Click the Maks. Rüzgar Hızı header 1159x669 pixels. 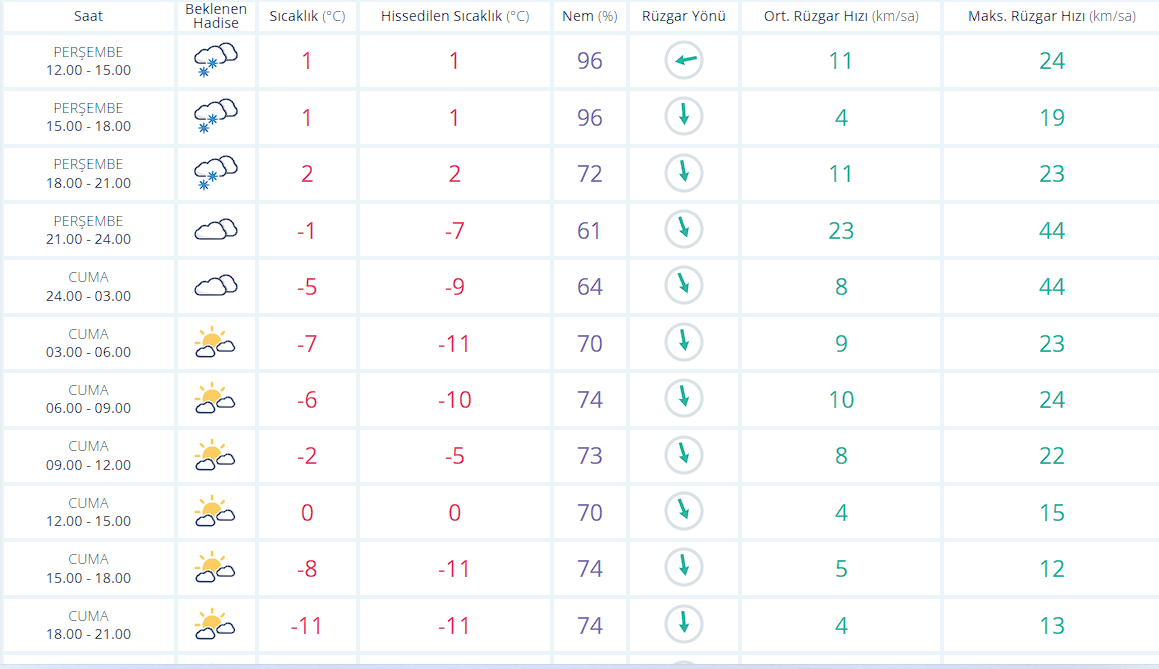coord(1051,17)
